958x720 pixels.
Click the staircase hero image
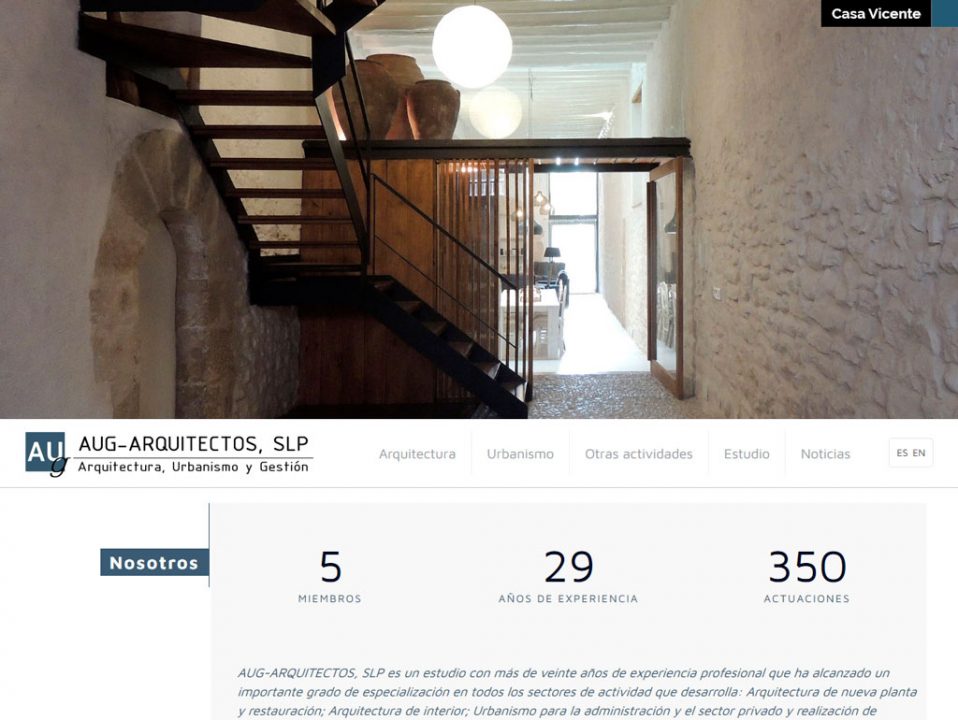(479, 209)
